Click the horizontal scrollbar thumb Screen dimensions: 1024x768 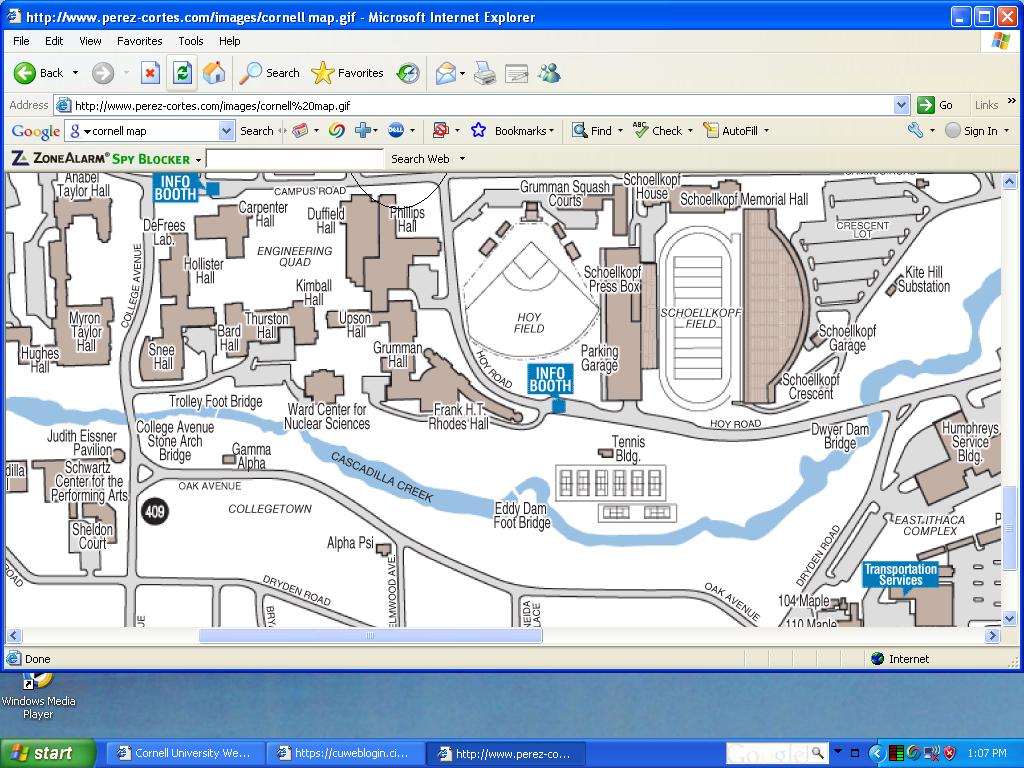[x=370, y=636]
